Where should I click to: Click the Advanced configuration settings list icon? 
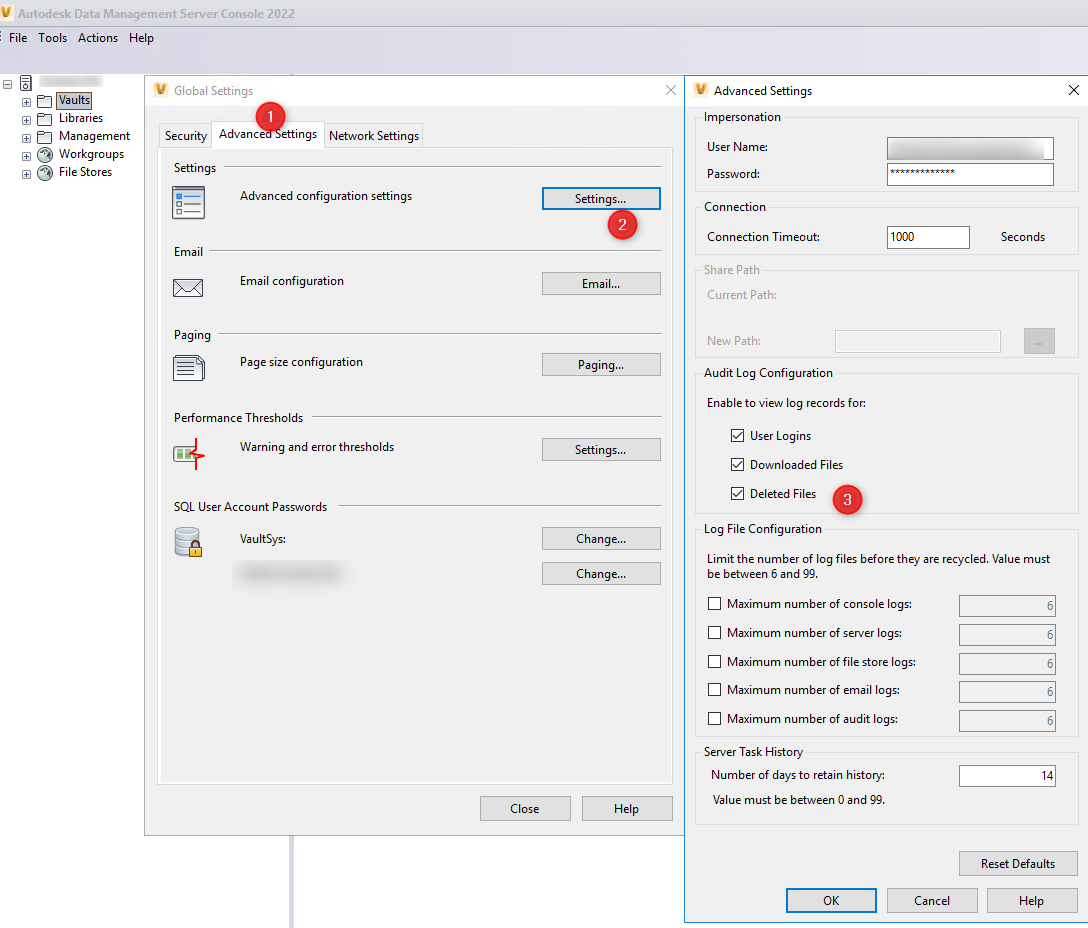click(x=188, y=201)
